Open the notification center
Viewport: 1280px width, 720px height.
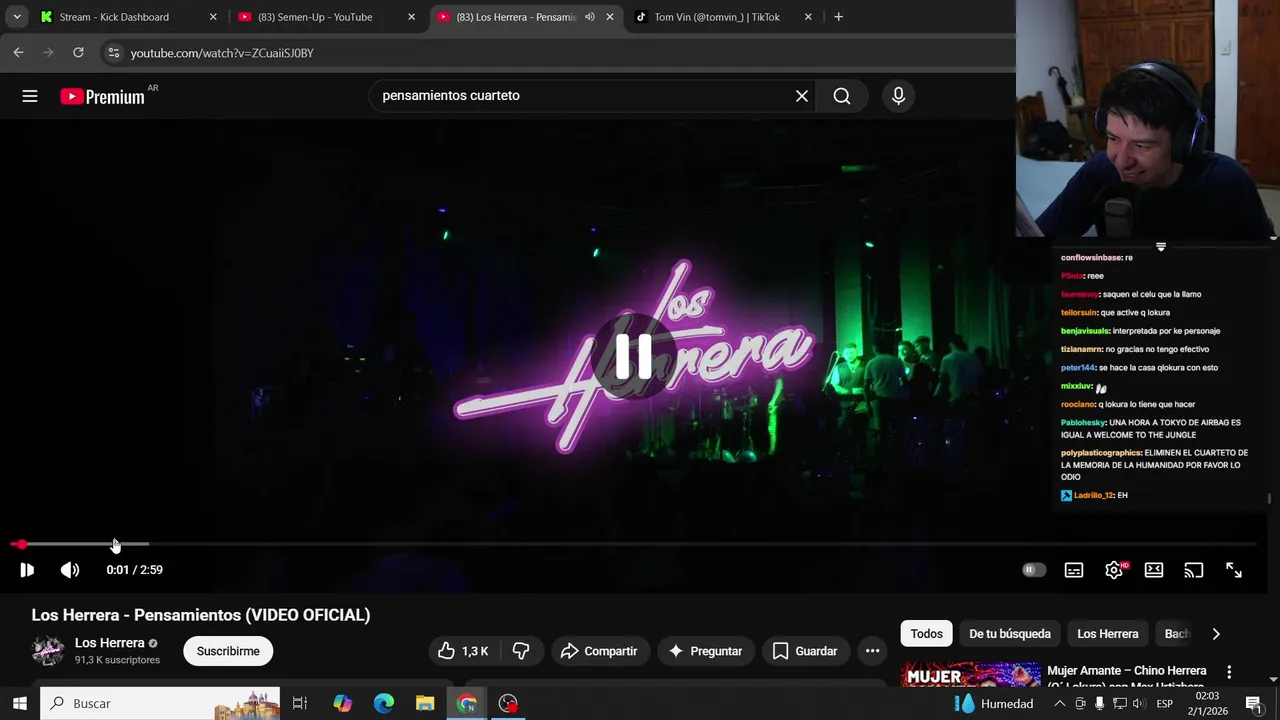1253,704
